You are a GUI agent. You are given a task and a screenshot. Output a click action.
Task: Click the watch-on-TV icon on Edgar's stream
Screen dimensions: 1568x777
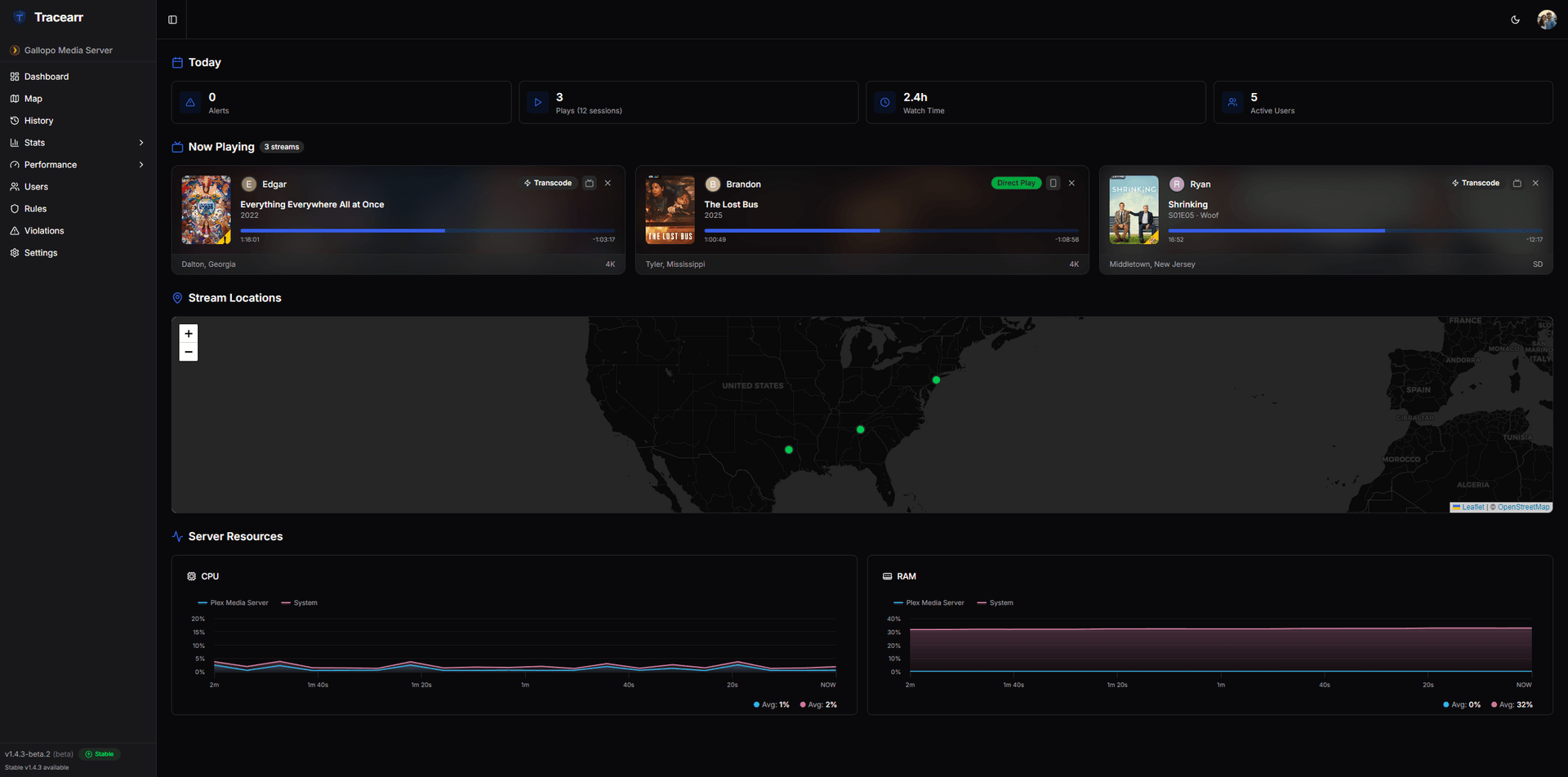click(x=590, y=183)
